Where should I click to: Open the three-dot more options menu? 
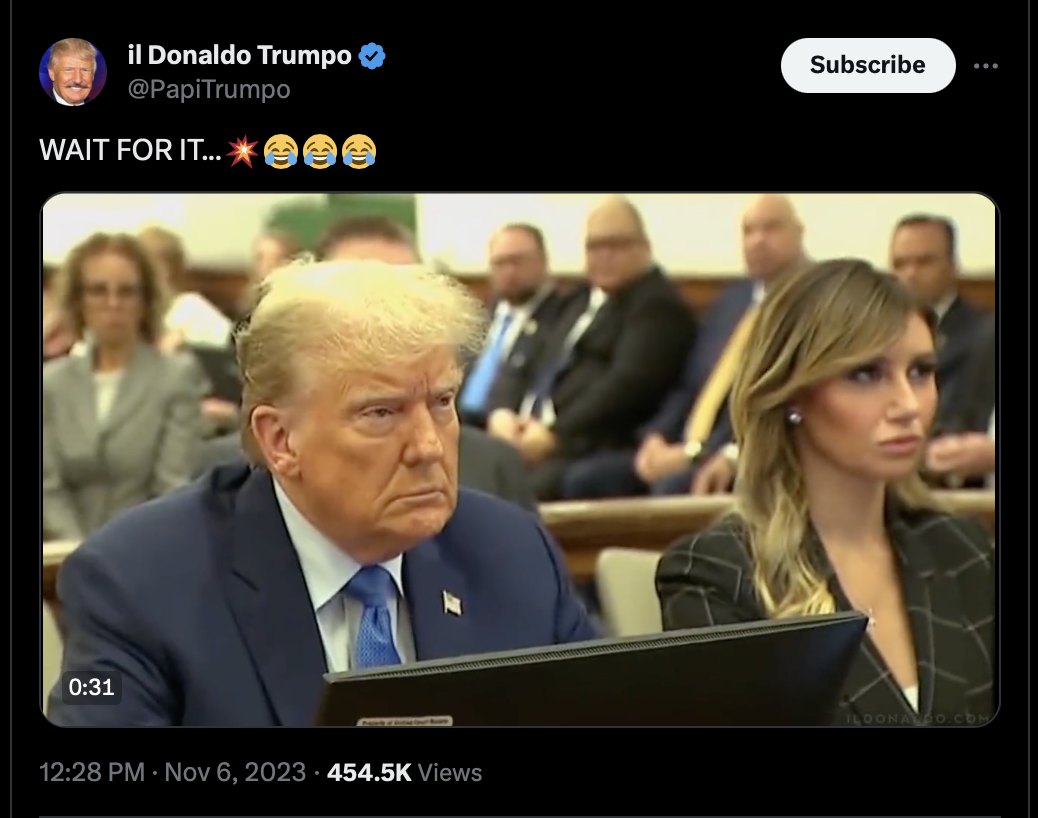(x=986, y=66)
